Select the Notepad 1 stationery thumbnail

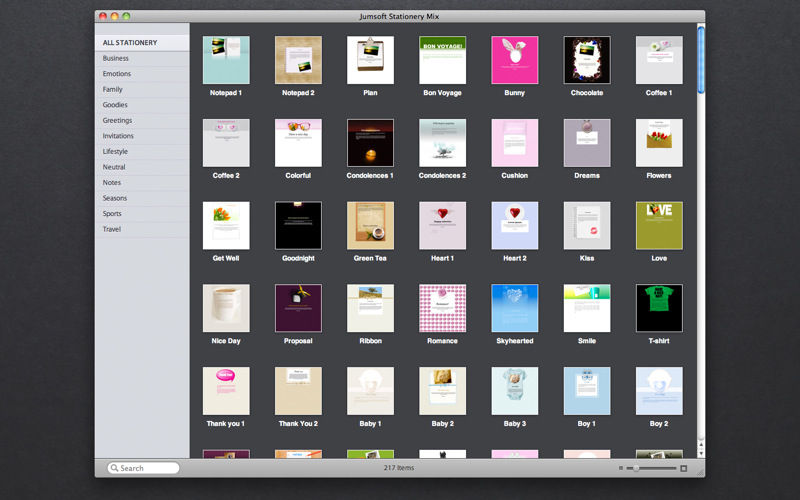click(226, 60)
